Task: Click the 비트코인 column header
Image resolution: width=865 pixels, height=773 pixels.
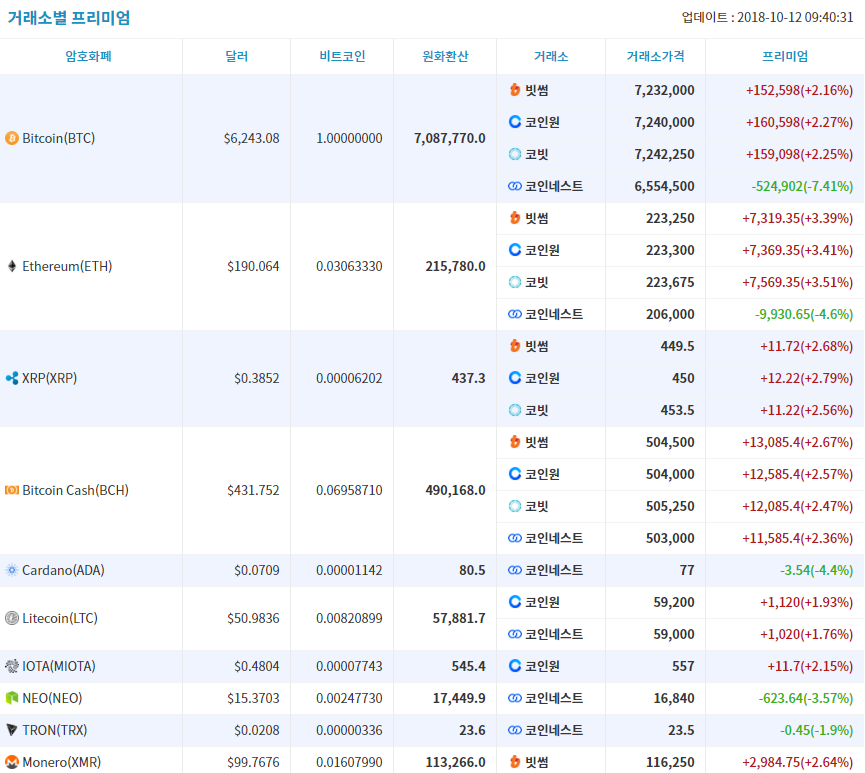Action: 343,56
